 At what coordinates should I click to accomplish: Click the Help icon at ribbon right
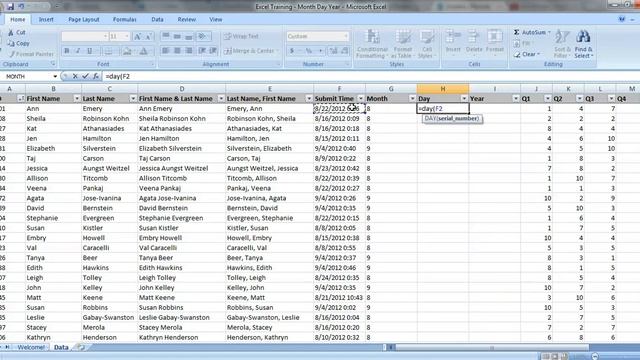coord(622,20)
